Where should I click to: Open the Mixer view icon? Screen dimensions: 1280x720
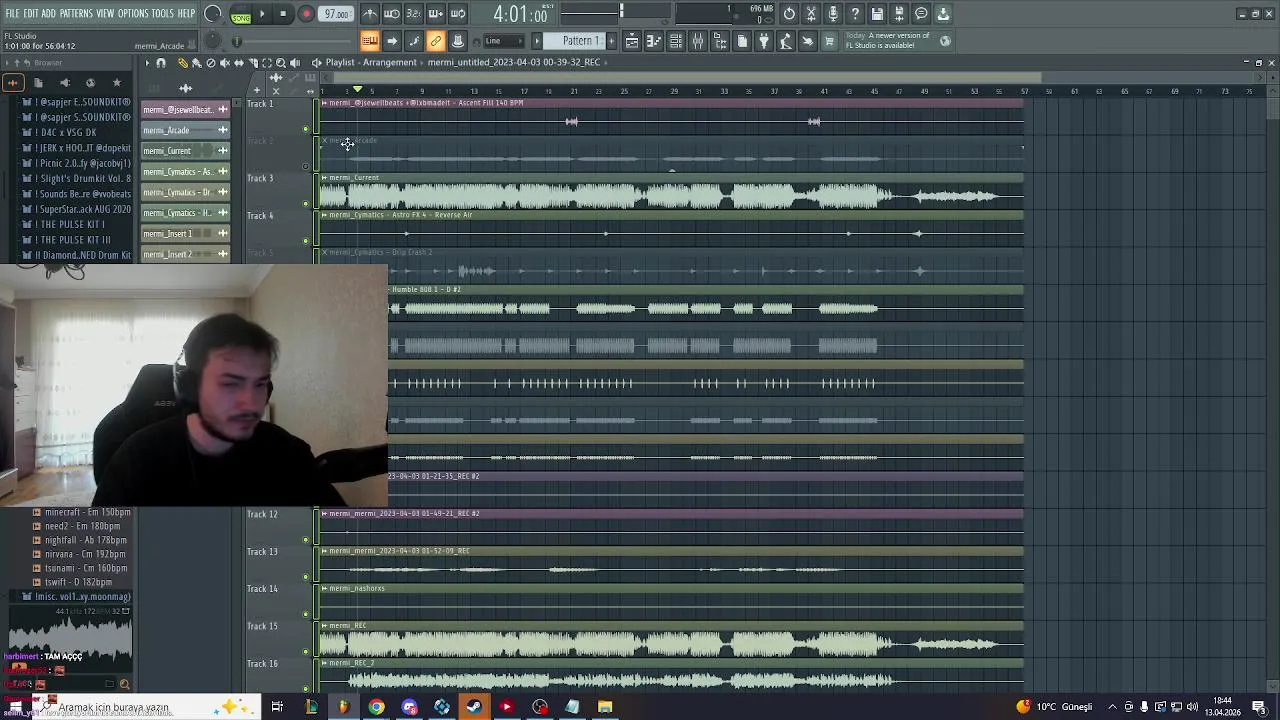click(x=698, y=41)
